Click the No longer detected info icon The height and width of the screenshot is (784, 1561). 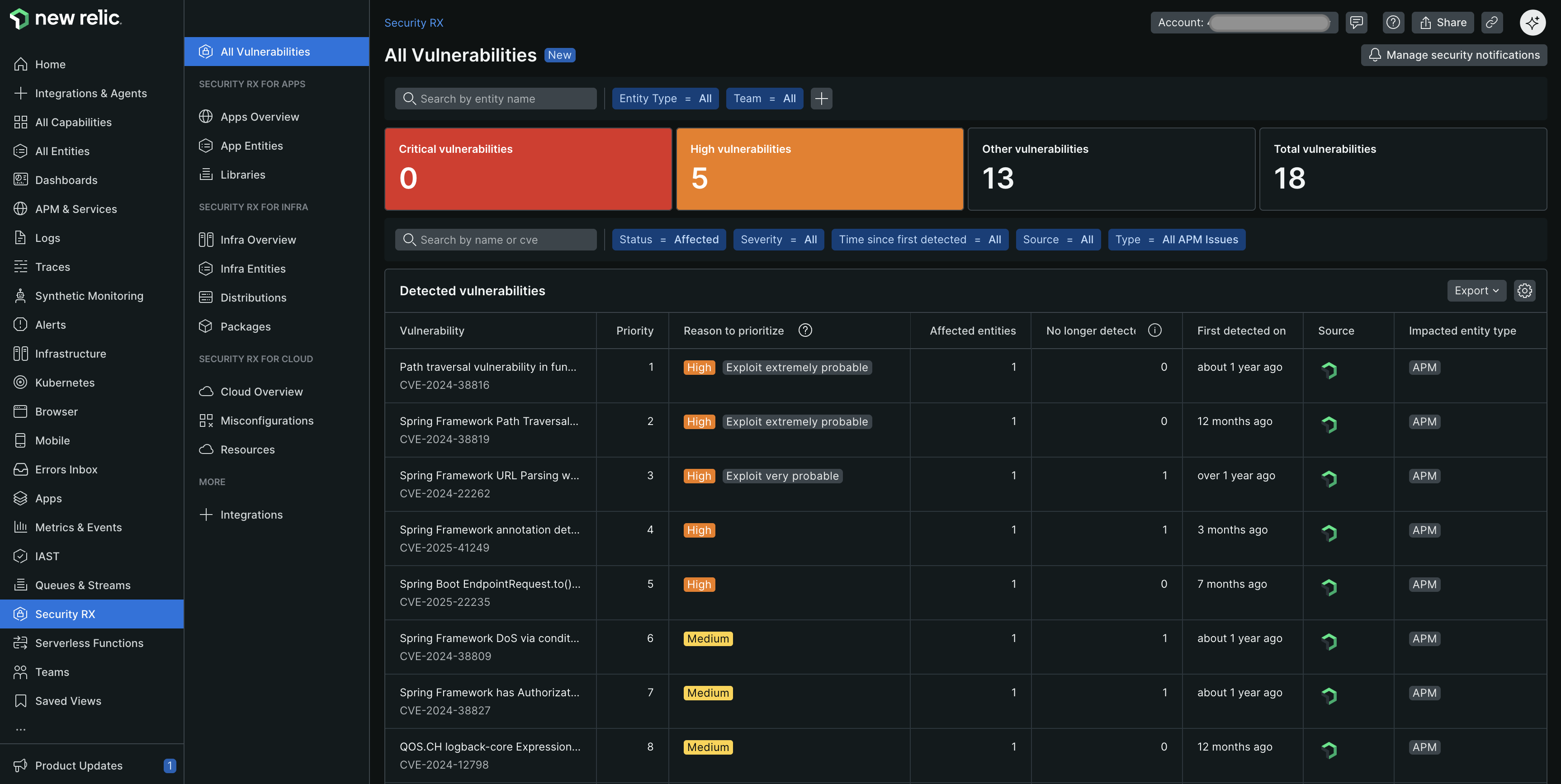[1154, 330]
